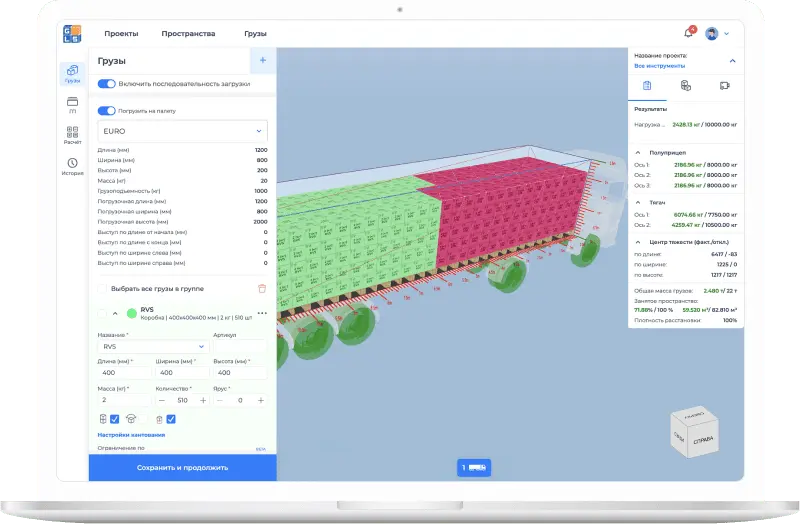This screenshot has width=800, height=527.
Task: Open Настройки кантования link
Action: pyautogui.click(x=131, y=435)
